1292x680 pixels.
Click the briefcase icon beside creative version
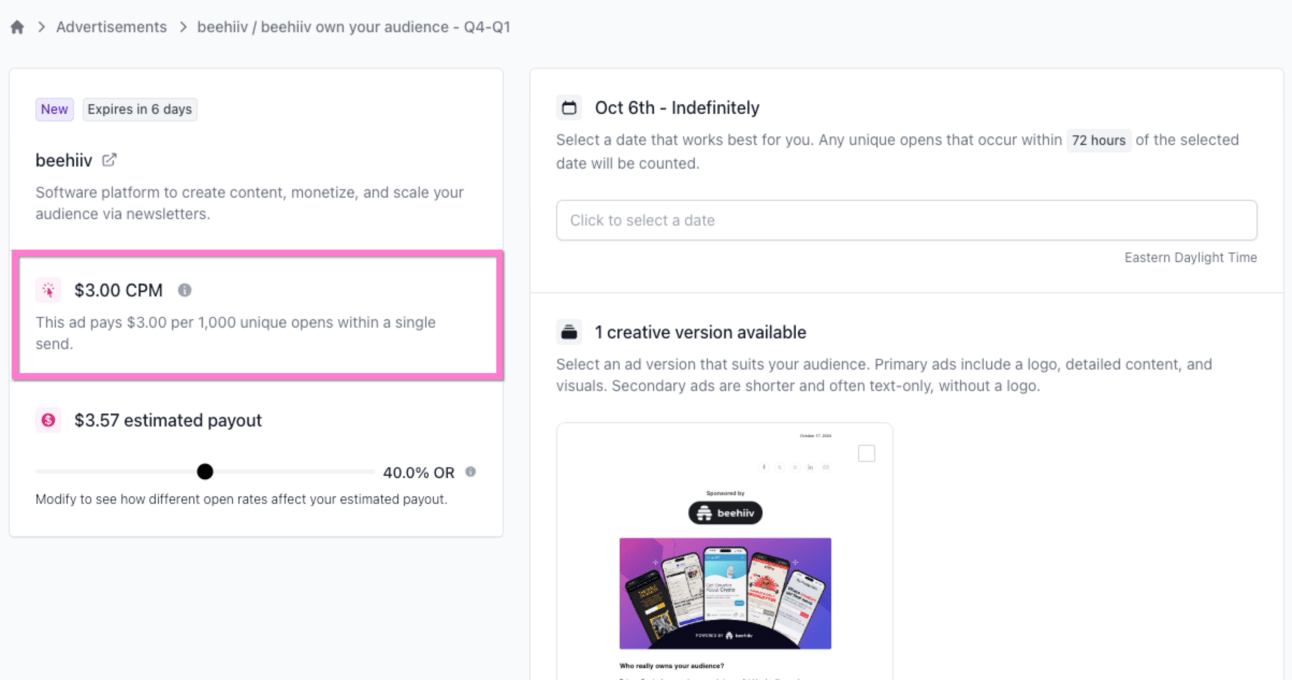point(570,332)
